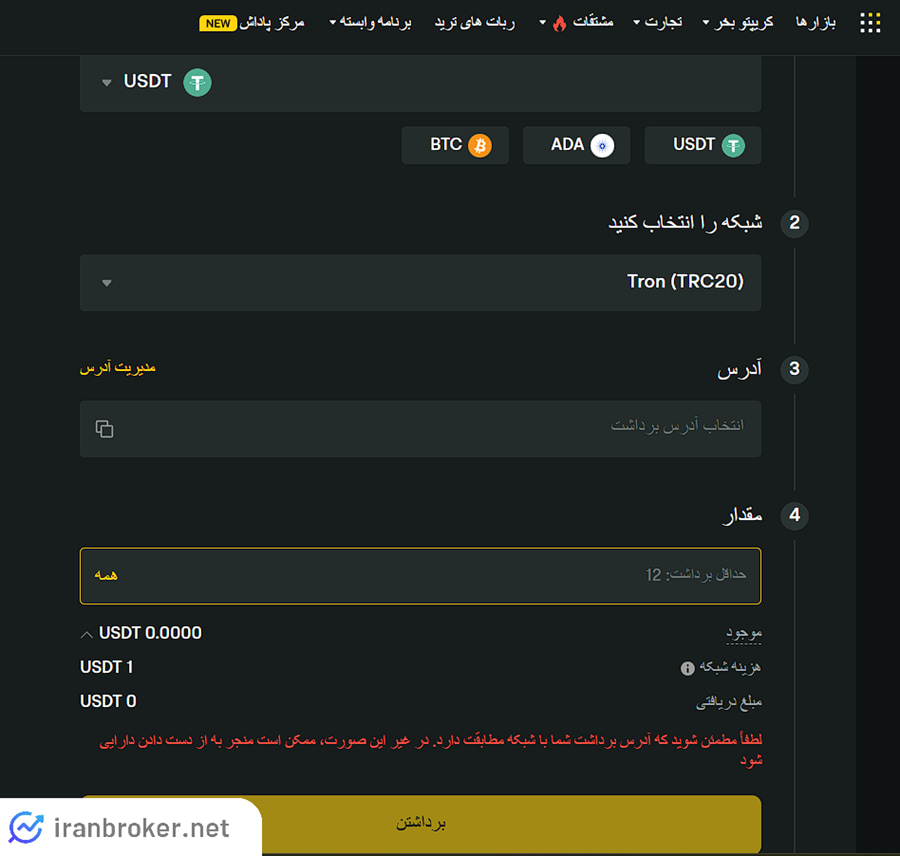Click the موجود (Available) label
The width and height of the screenshot is (900, 856).
coord(744,633)
